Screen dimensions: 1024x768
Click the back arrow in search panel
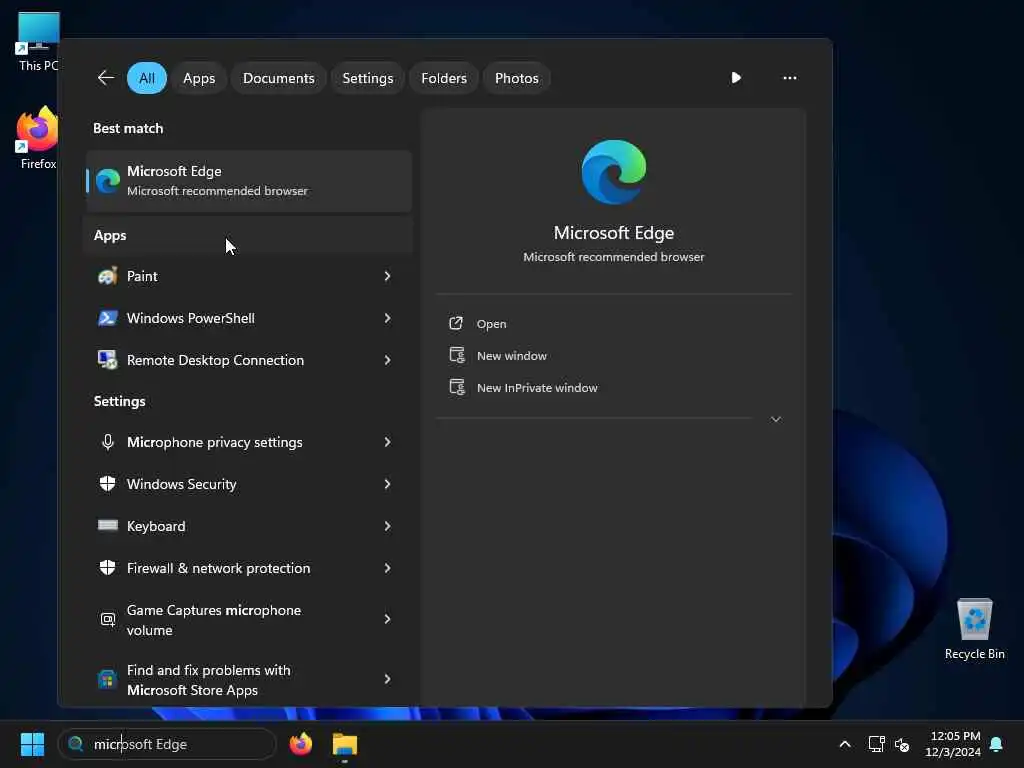pyautogui.click(x=106, y=78)
